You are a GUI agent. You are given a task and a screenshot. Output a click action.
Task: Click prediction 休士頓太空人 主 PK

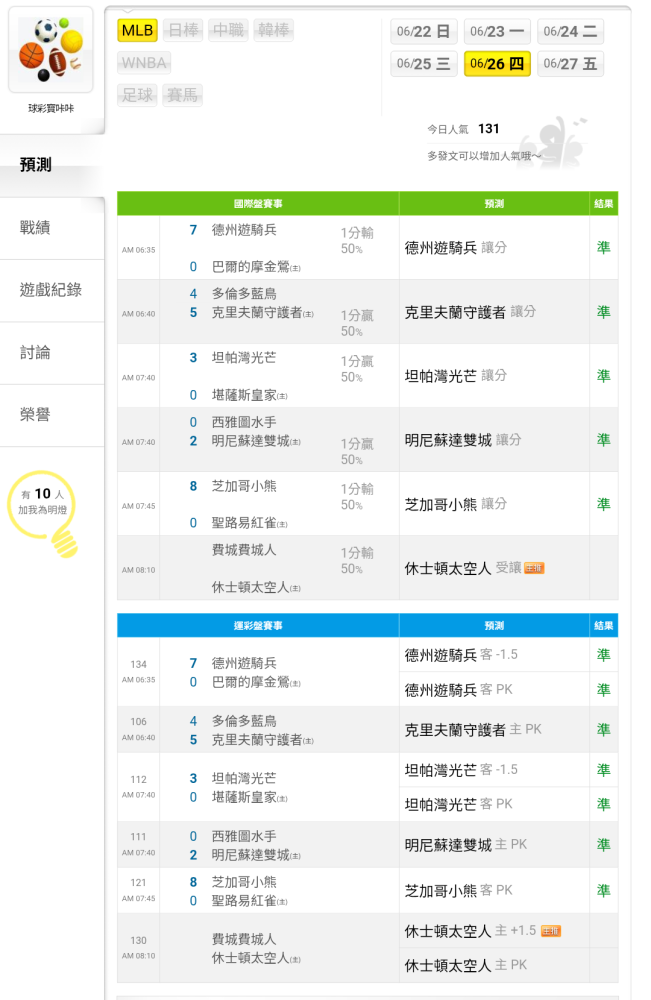(x=465, y=966)
